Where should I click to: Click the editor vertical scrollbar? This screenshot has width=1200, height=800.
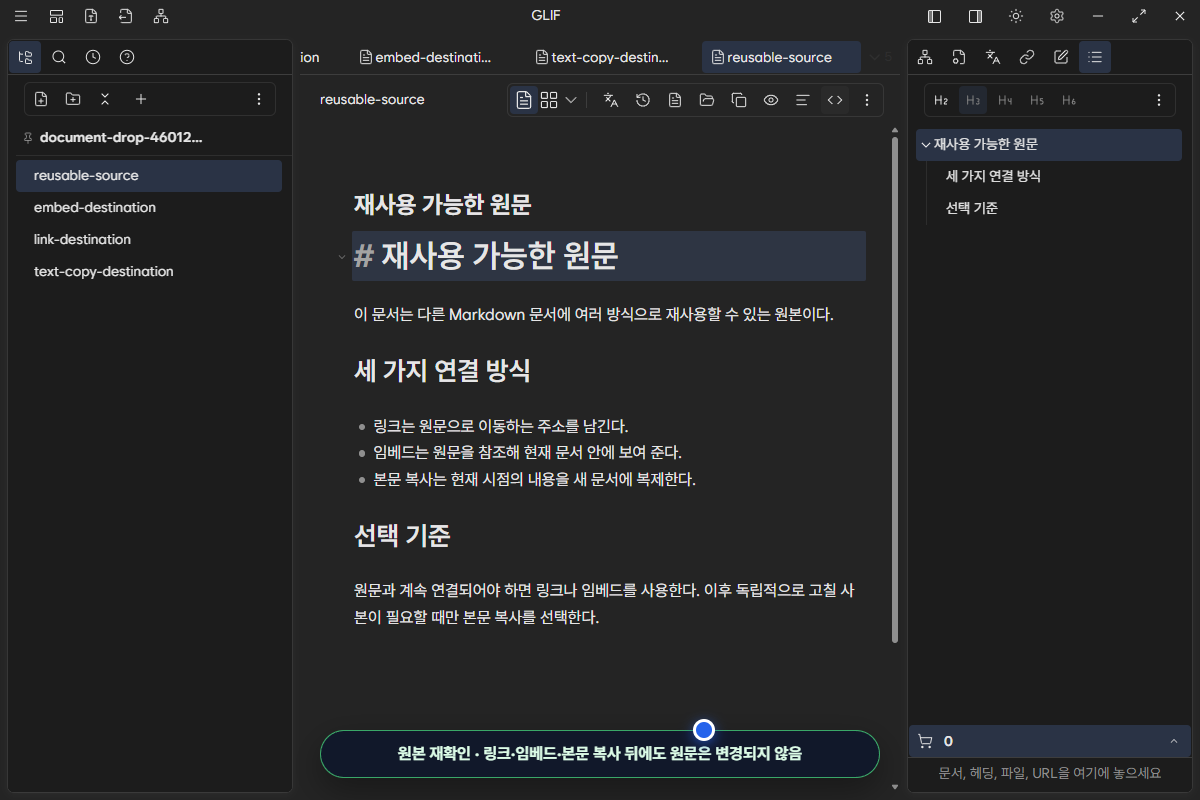(x=895, y=390)
